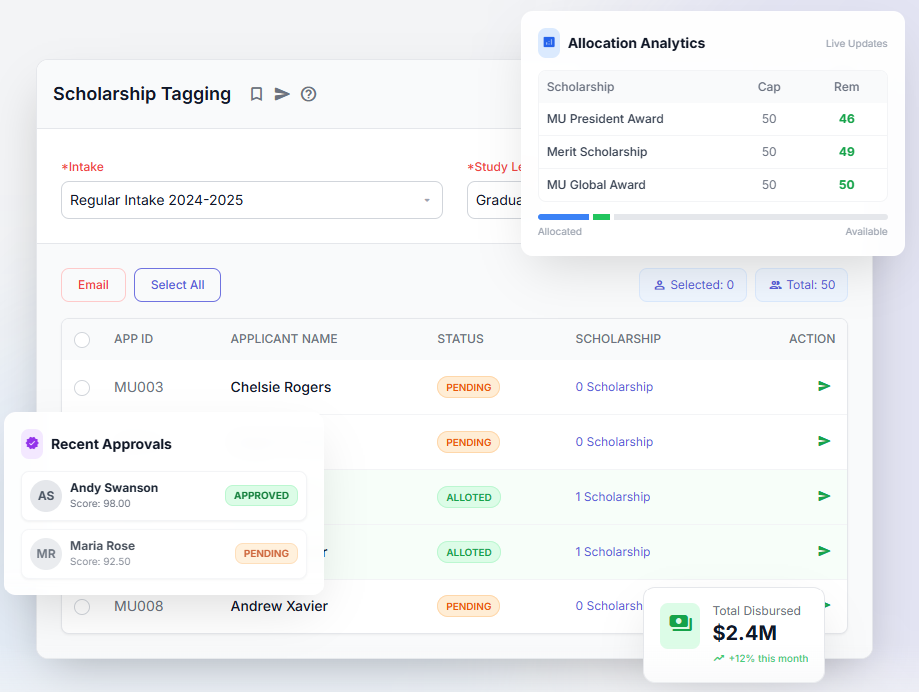Image resolution: width=919 pixels, height=692 pixels.
Task: Click the APPLICANT NAME column header
Action: coord(284,339)
